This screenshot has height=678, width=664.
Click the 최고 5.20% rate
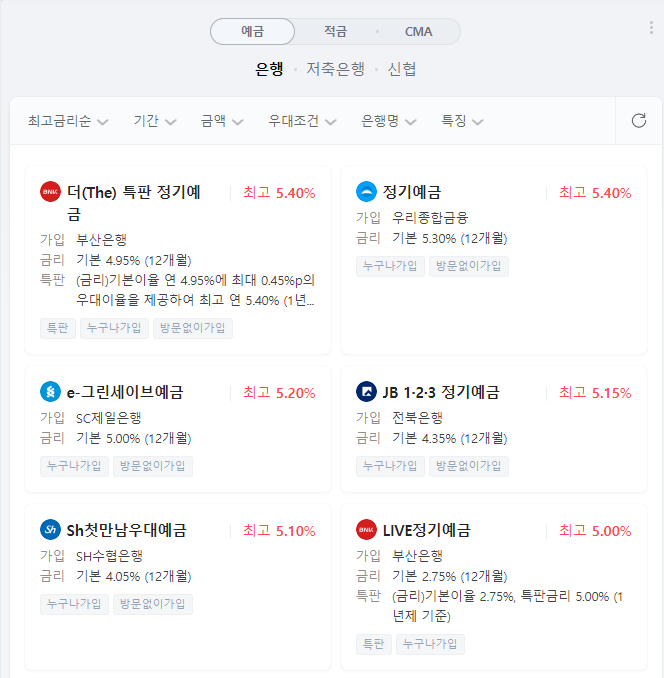click(x=279, y=393)
